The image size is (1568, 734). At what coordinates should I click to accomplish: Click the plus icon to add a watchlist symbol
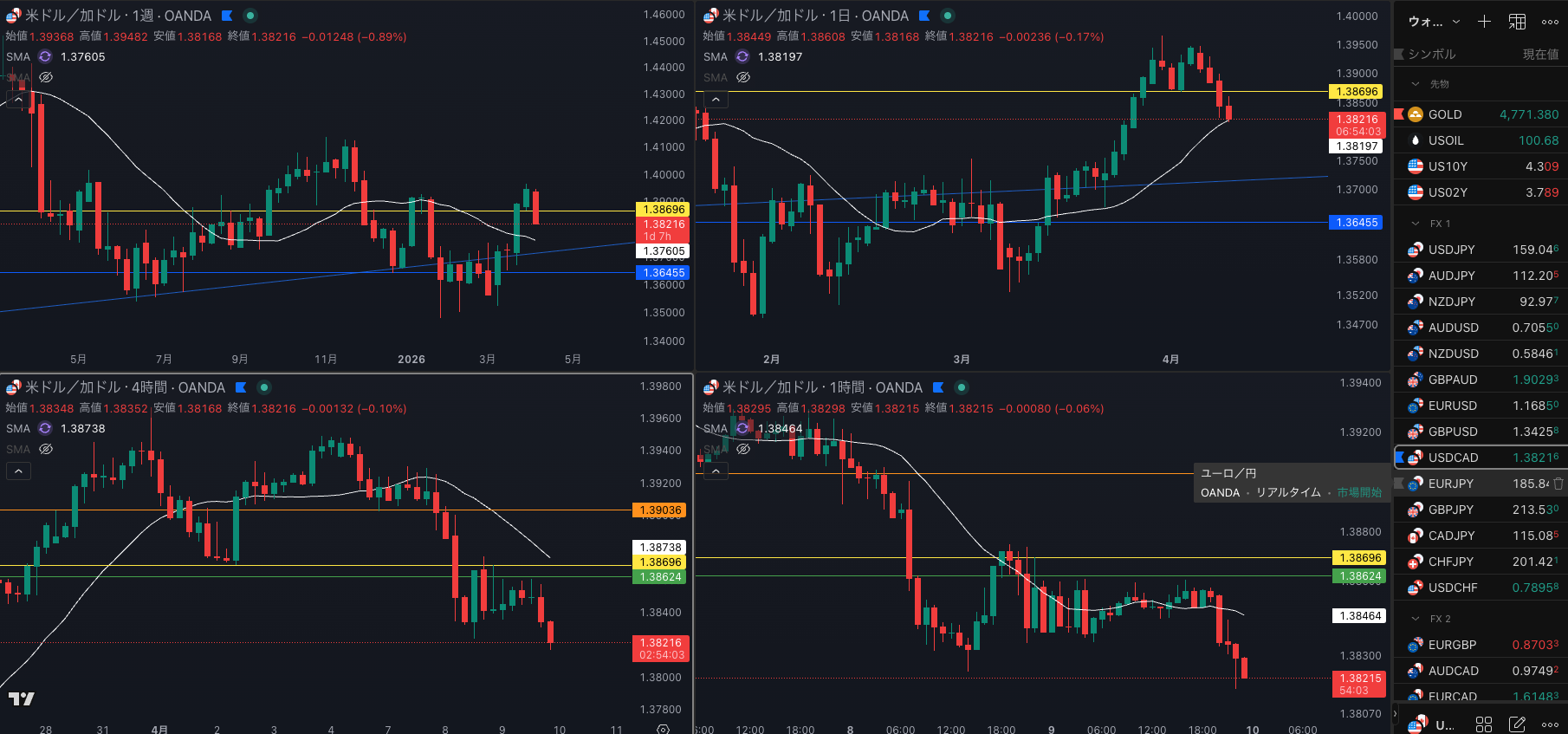(x=1484, y=22)
